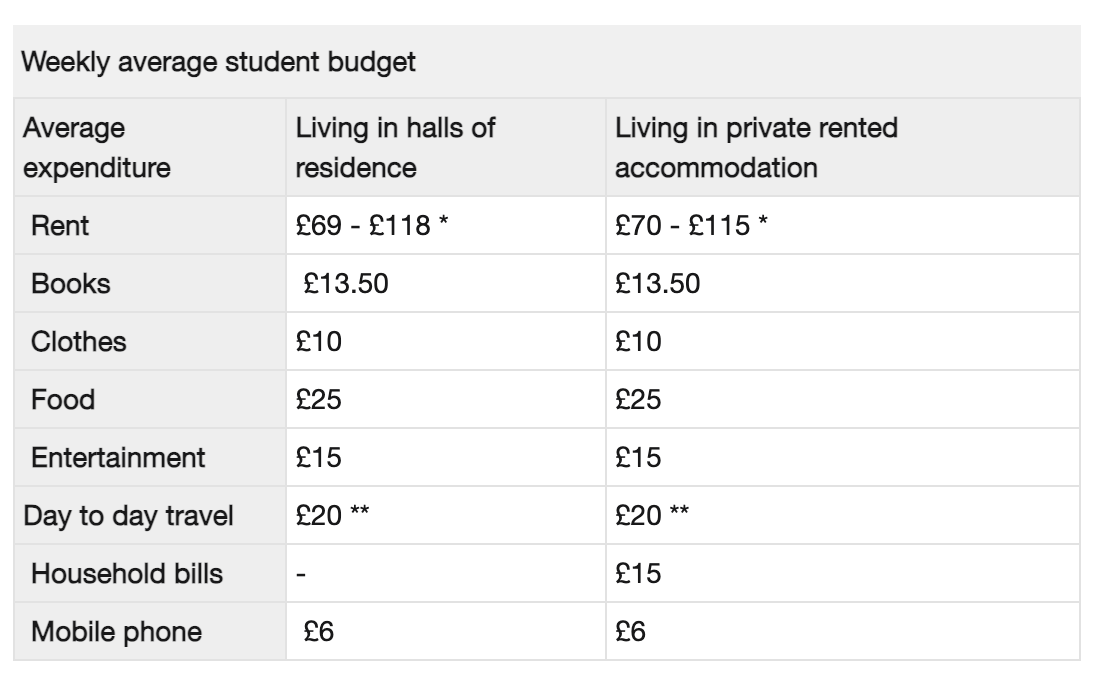Click the private rented entertainment cost £15

pyautogui.click(x=638, y=458)
